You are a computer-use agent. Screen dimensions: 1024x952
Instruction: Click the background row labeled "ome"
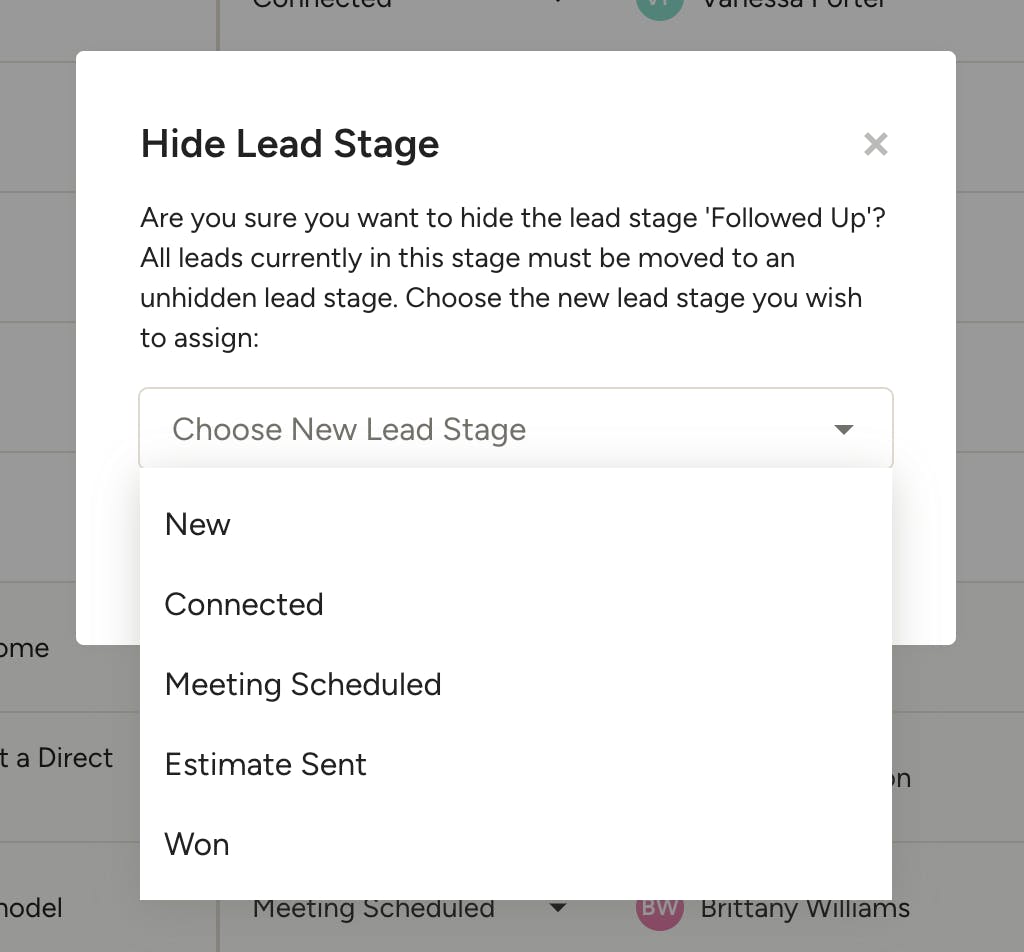[25, 648]
